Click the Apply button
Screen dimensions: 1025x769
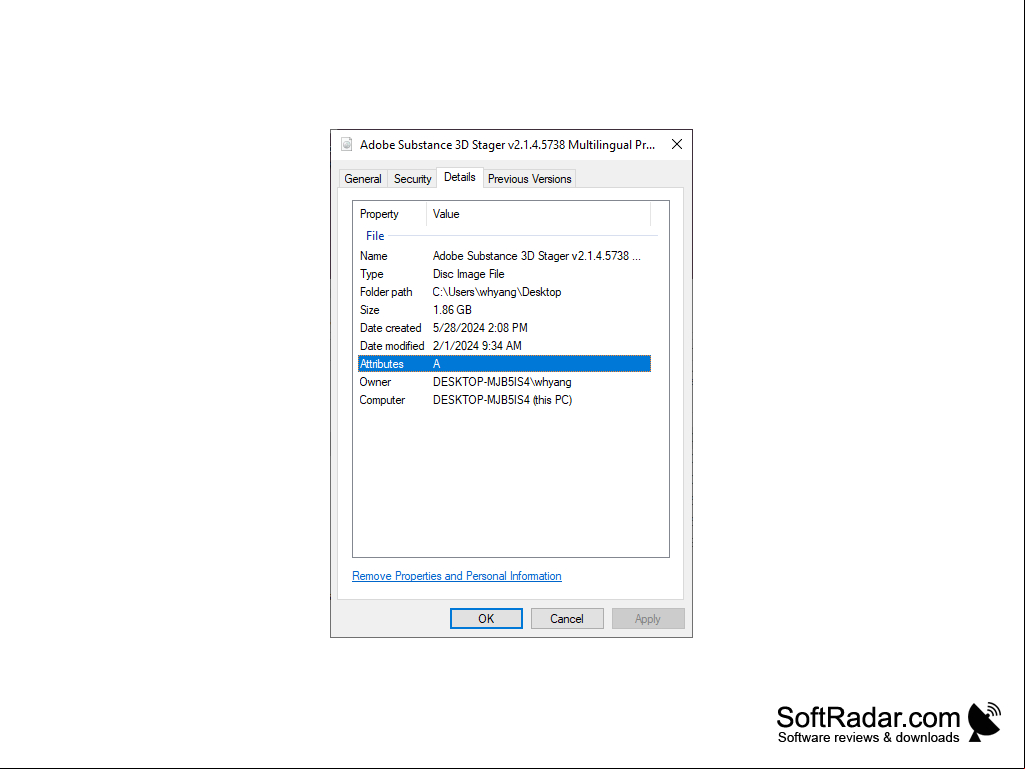648,619
